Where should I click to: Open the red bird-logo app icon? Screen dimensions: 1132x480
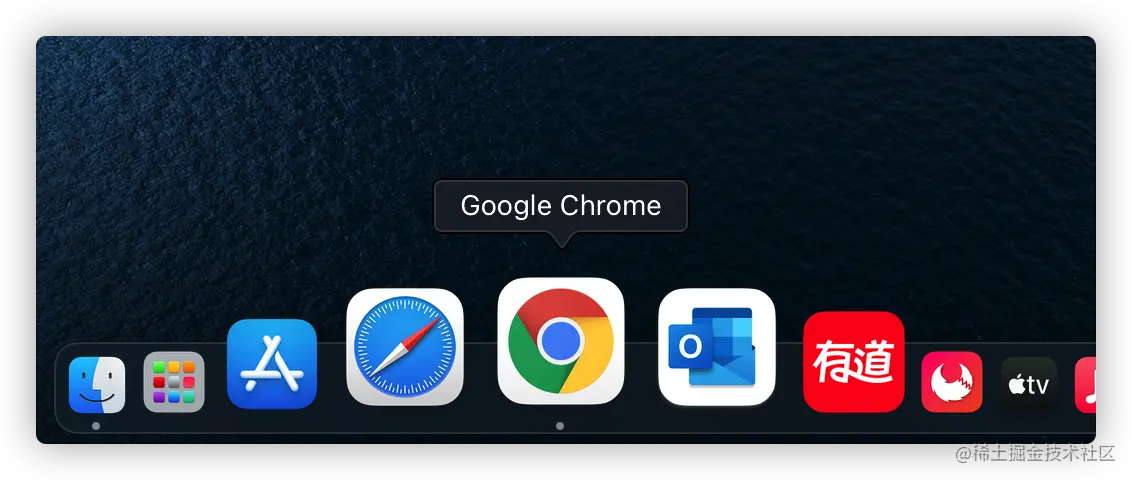(952, 382)
